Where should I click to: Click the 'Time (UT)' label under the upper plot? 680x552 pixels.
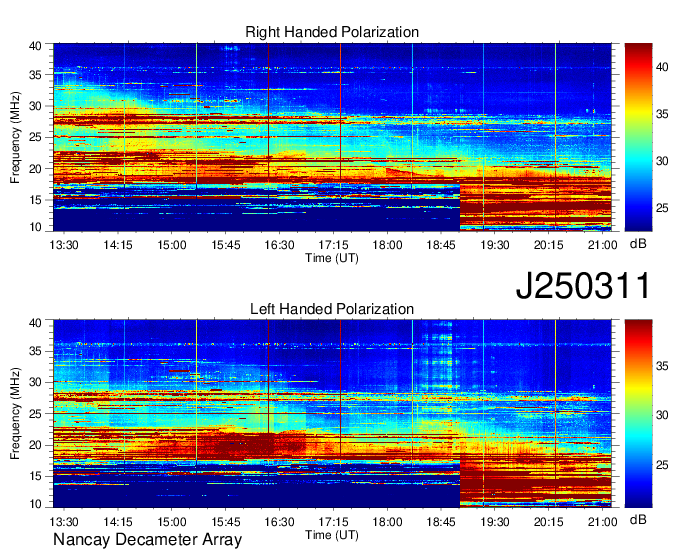tap(332, 258)
